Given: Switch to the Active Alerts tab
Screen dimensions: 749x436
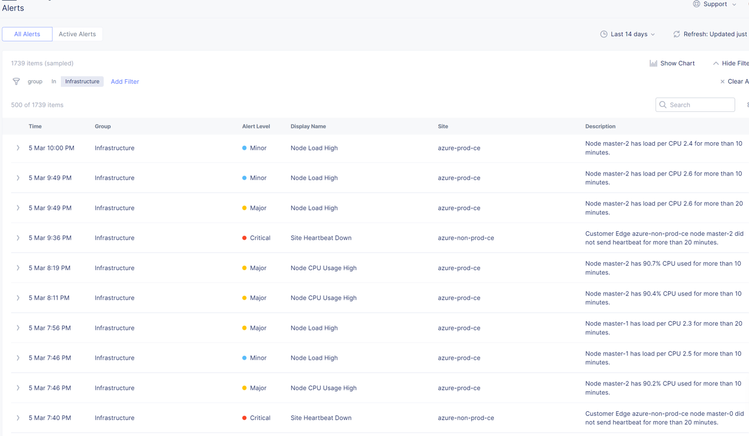Looking at the screenshot, I should click(77, 34).
